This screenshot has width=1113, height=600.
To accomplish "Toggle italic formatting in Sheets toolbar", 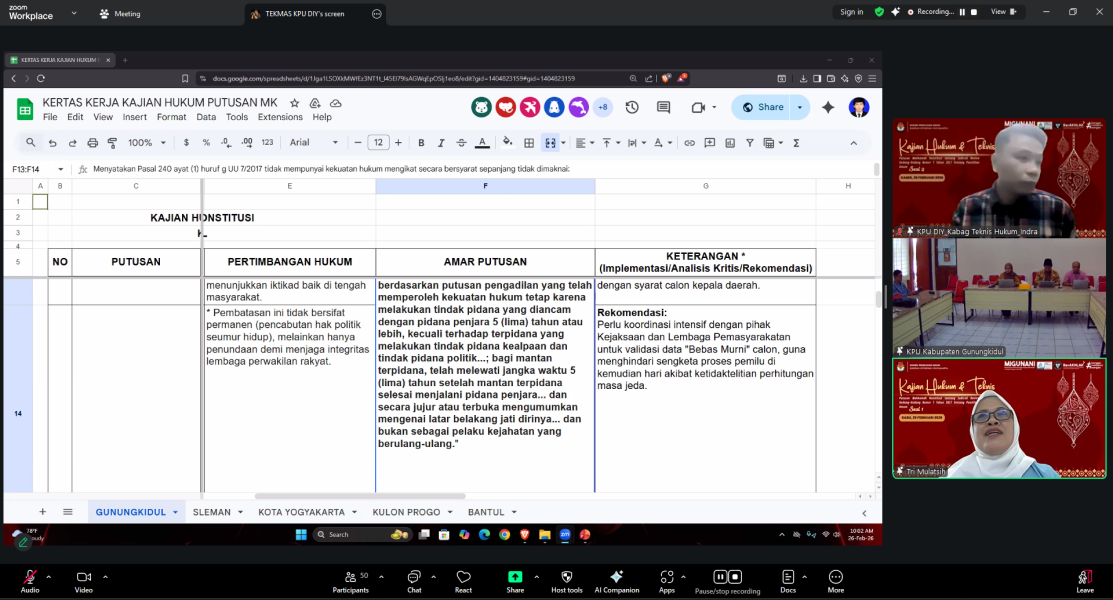I will (441, 143).
